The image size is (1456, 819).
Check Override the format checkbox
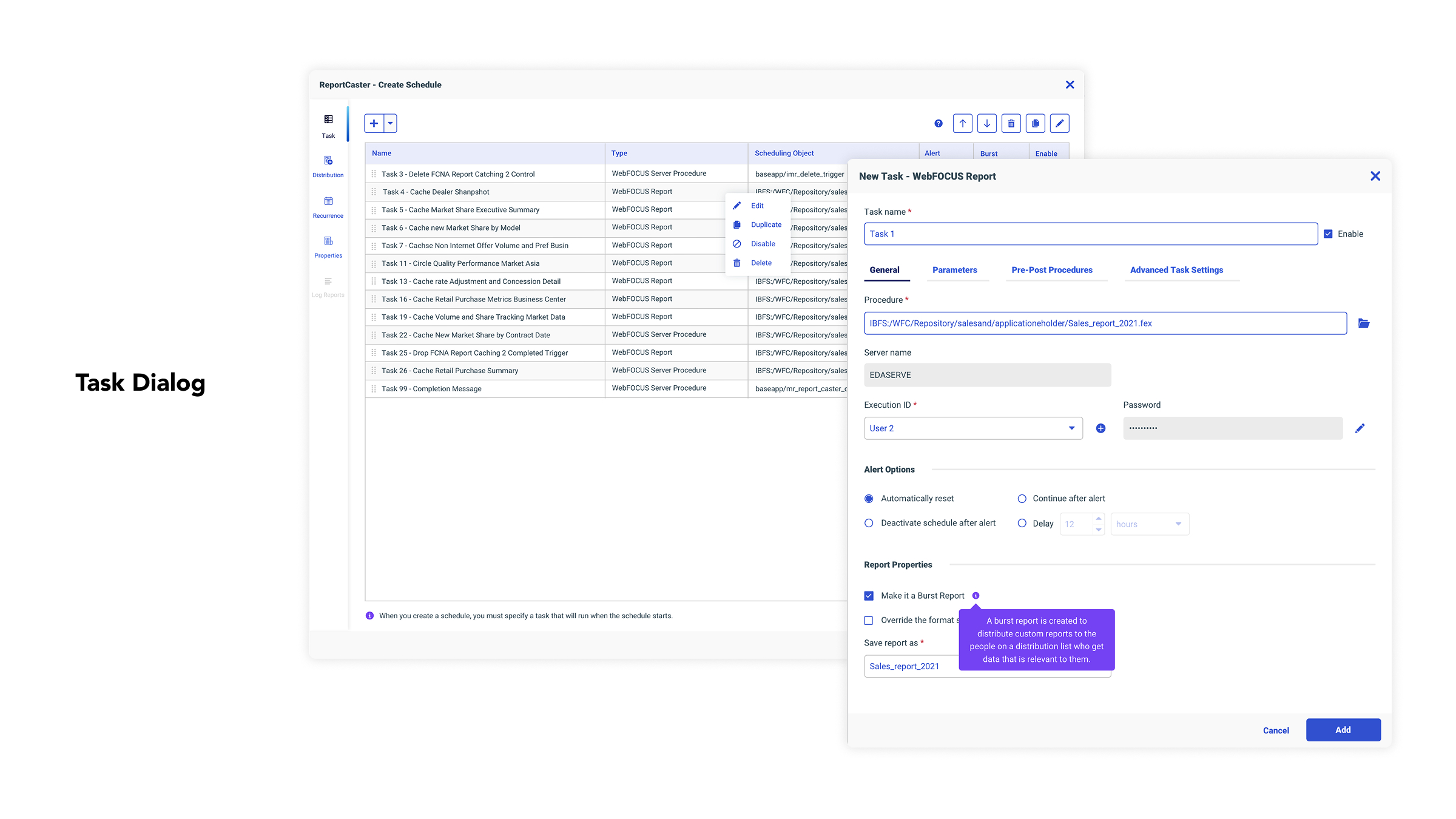(x=869, y=620)
